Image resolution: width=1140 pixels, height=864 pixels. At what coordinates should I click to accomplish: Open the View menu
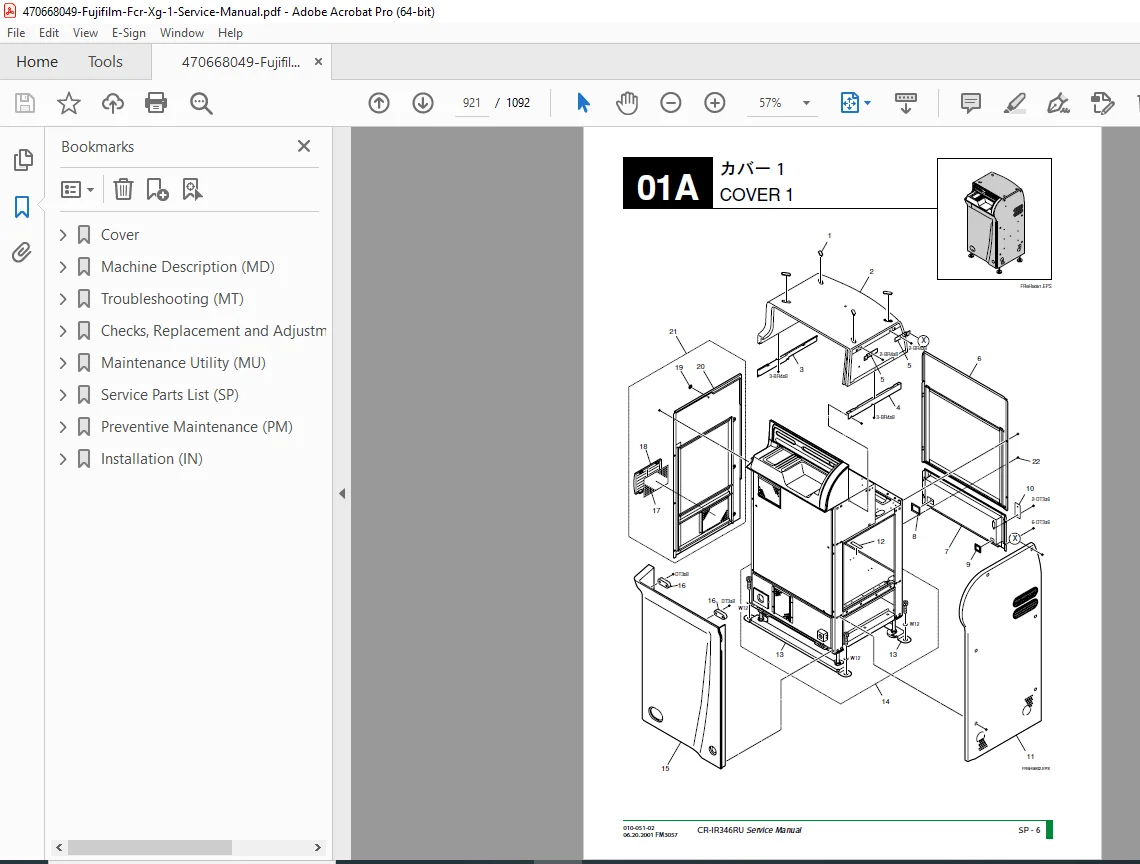(85, 33)
